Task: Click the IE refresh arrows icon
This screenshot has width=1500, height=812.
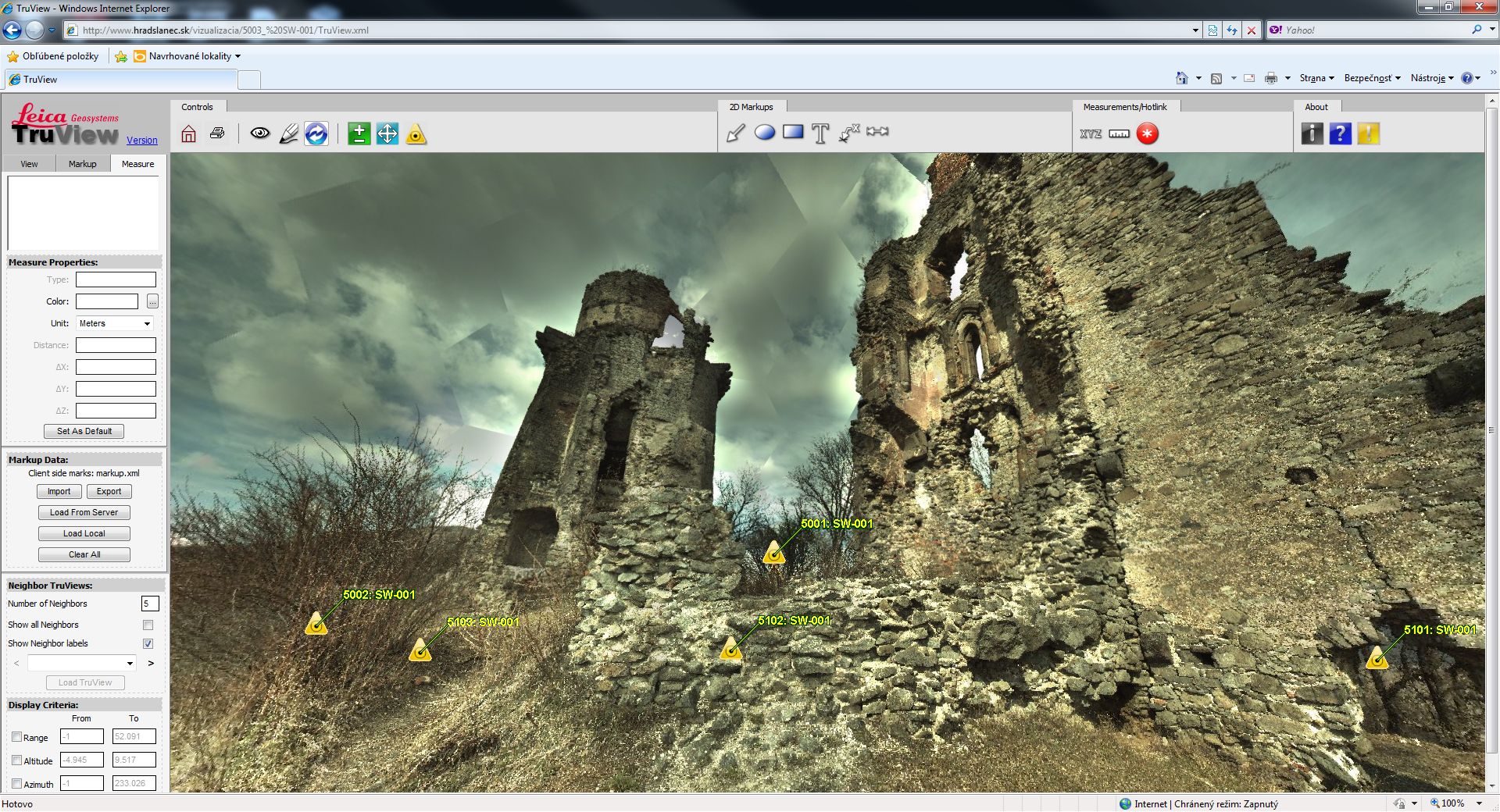Action: [1232, 30]
